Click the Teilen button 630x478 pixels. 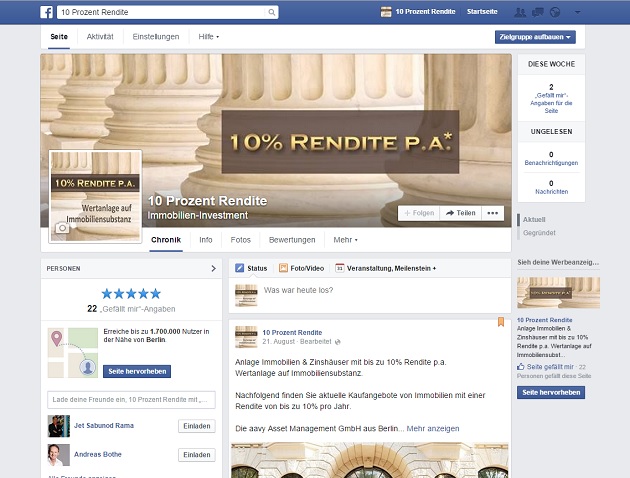pos(460,213)
